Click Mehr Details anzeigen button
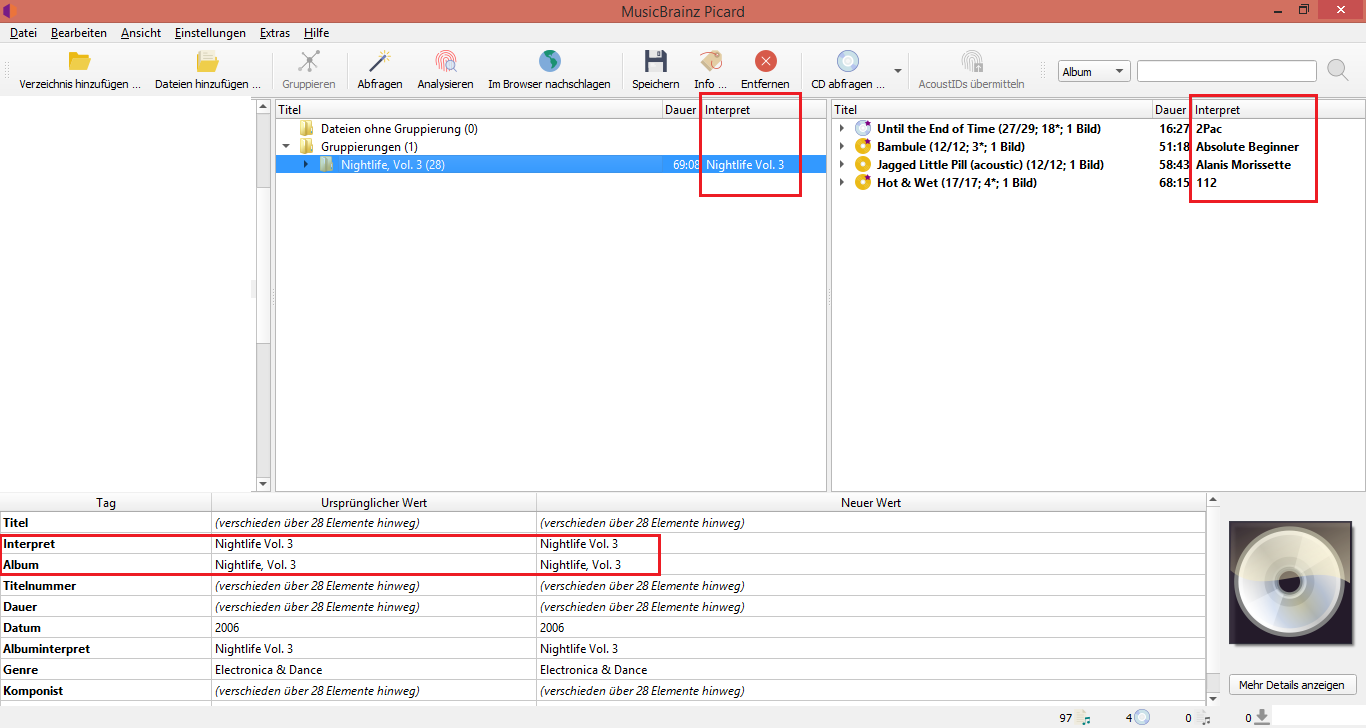Image resolution: width=1366 pixels, height=728 pixels. (1293, 685)
